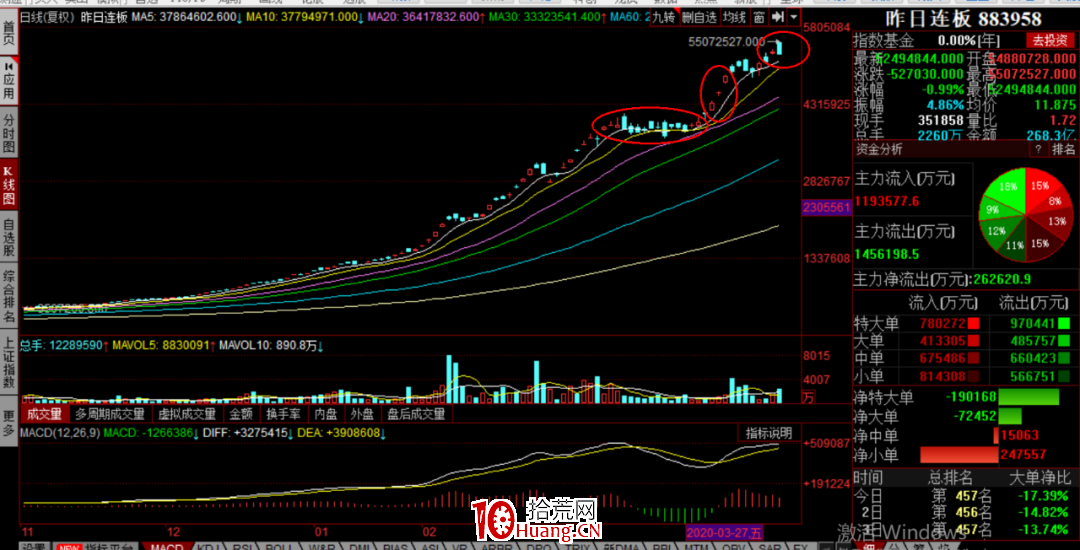Click the 55072527.000 high price label
The width and height of the screenshot is (1080, 550).
coord(727,42)
